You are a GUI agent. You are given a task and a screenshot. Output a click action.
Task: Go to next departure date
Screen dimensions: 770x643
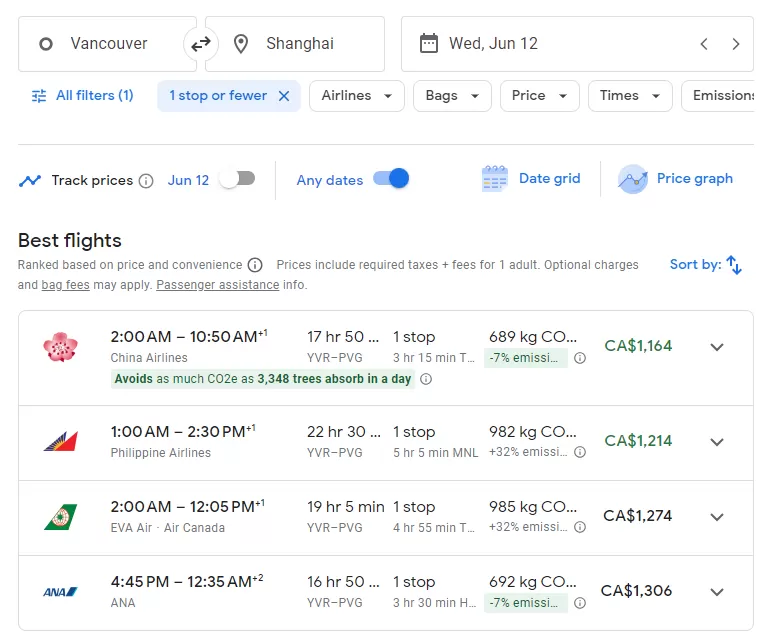click(735, 44)
